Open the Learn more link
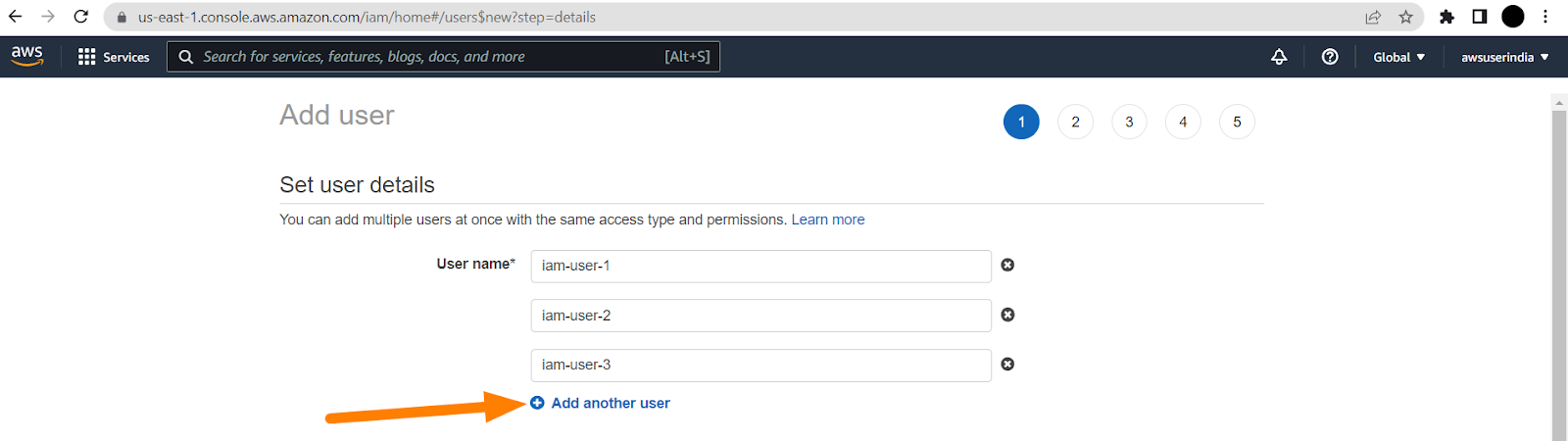1568x441 pixels. [828, 220]
